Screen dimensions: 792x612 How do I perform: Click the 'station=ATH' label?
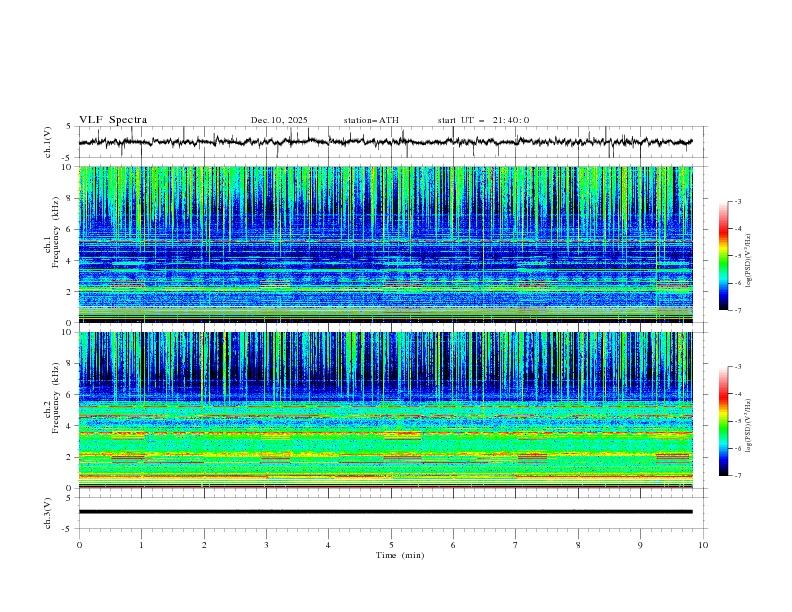pyautogui.click(x=371, y=120)
